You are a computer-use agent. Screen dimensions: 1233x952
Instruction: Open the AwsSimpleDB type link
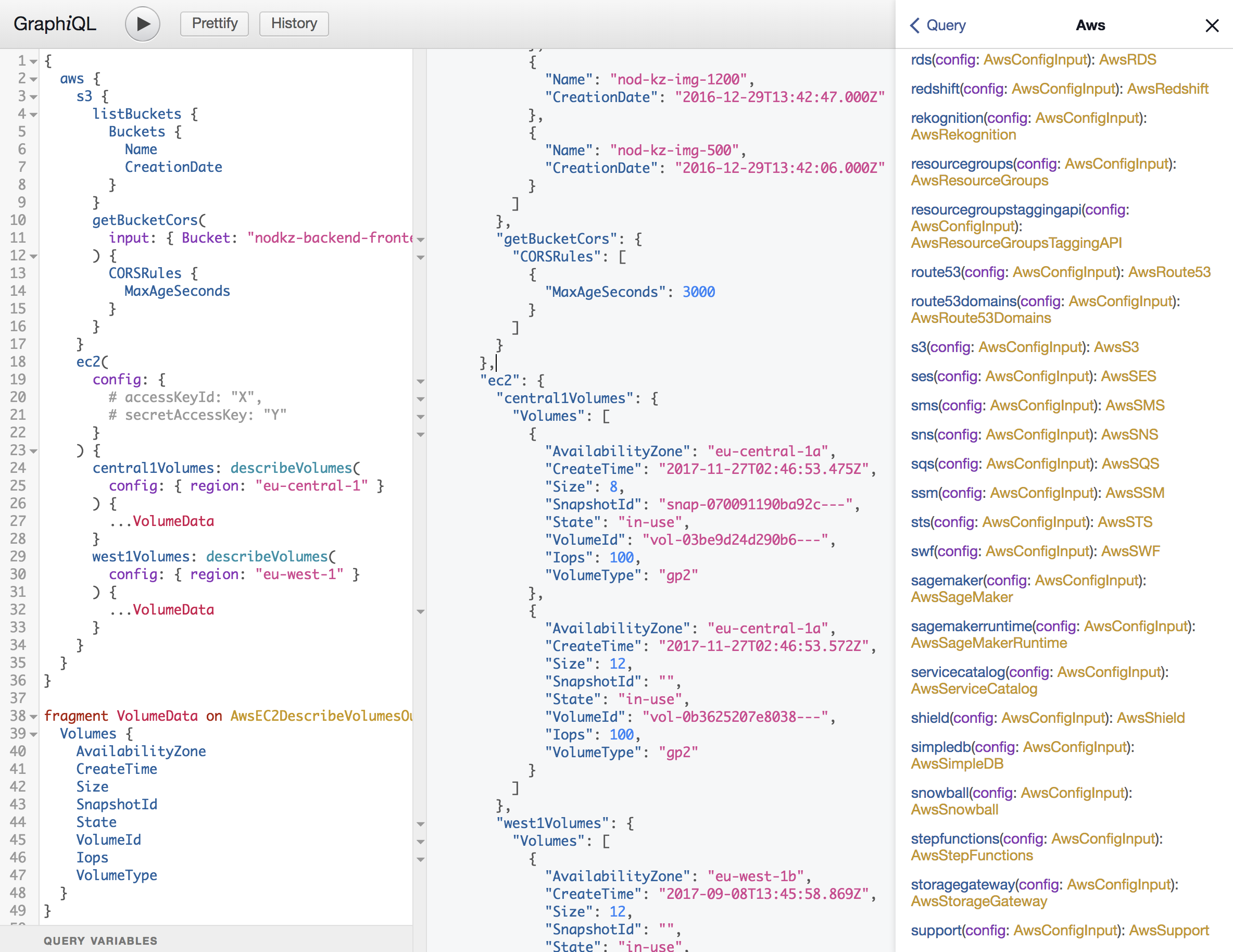click(957, 765)
